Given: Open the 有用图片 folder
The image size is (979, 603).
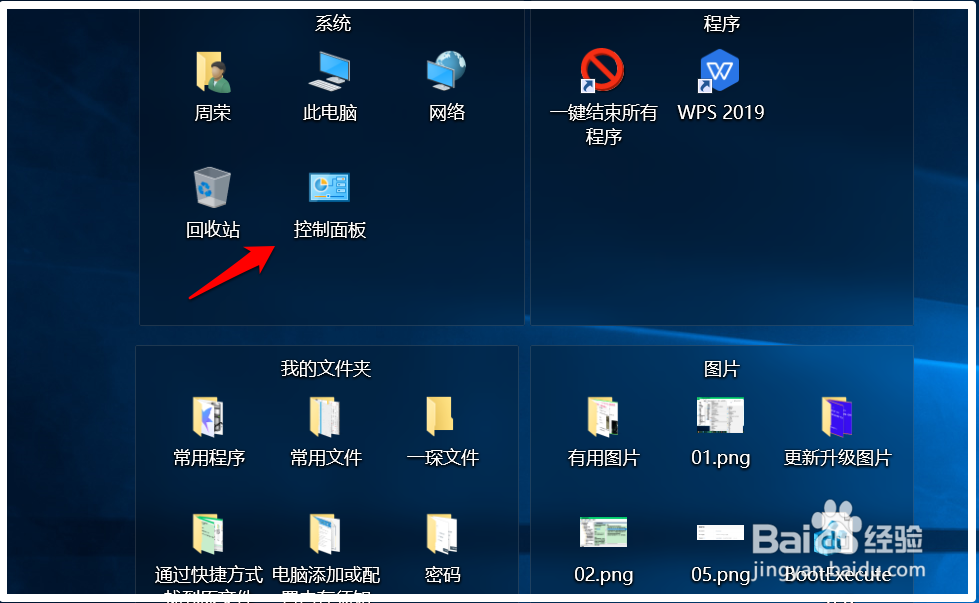Looking at the screenshot, I should click(x=601, y=418).
